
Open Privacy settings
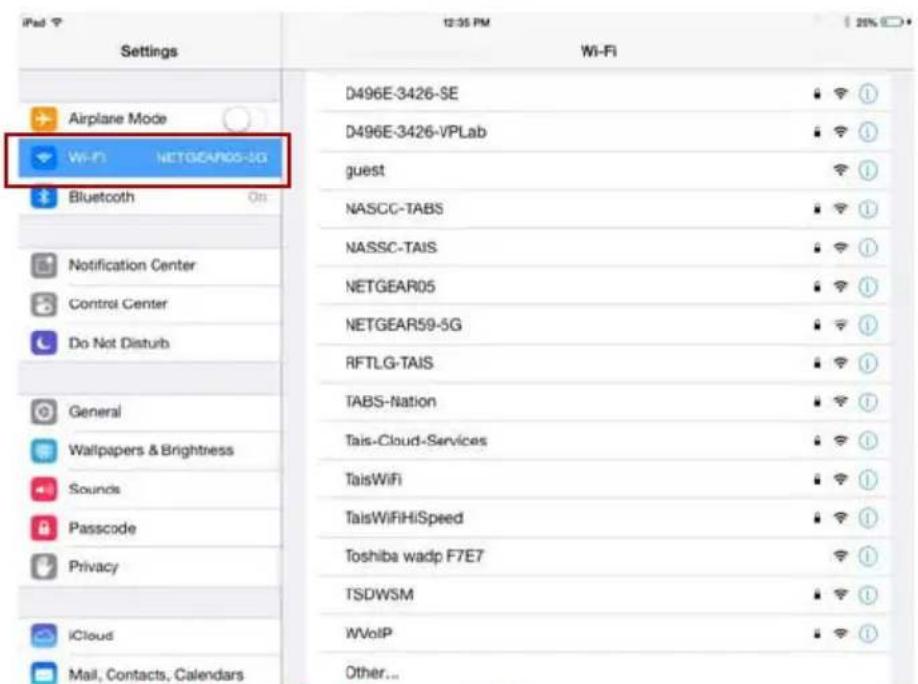150,567
